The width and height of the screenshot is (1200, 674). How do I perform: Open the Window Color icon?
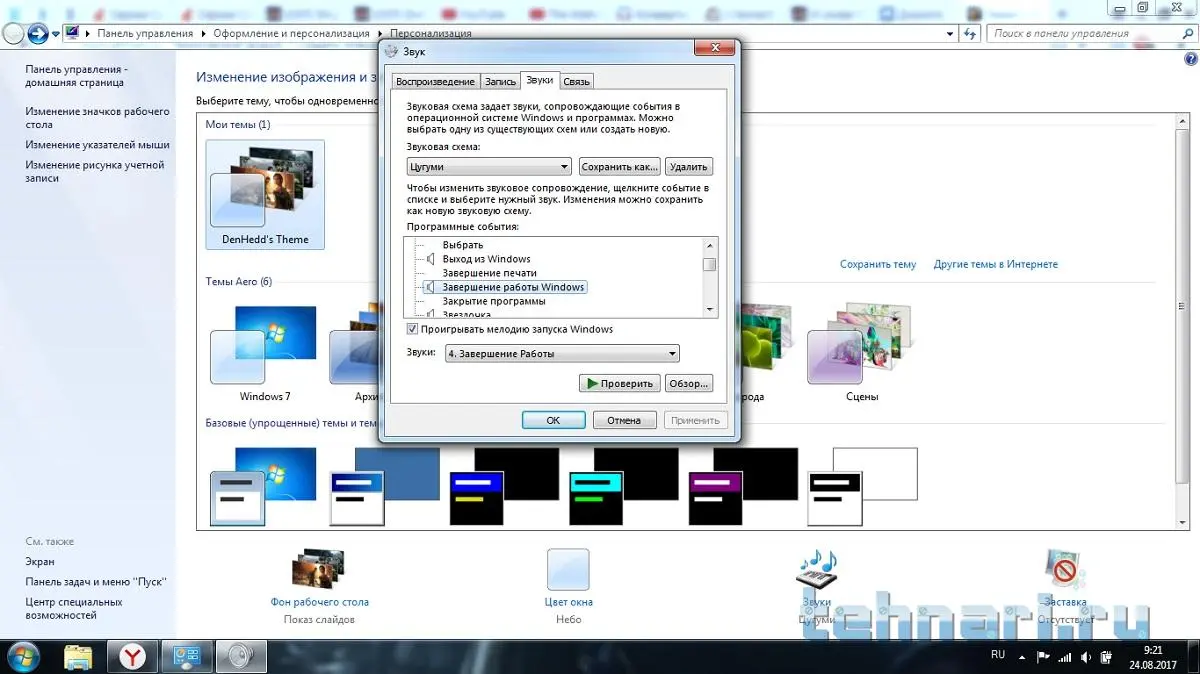[x=568, y=570]
